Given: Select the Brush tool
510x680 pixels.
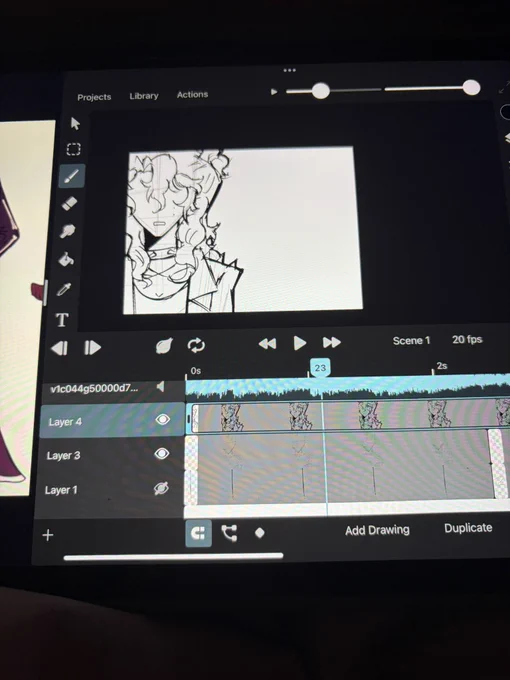Looking at the screenshot, I should (x=72, y=176).
